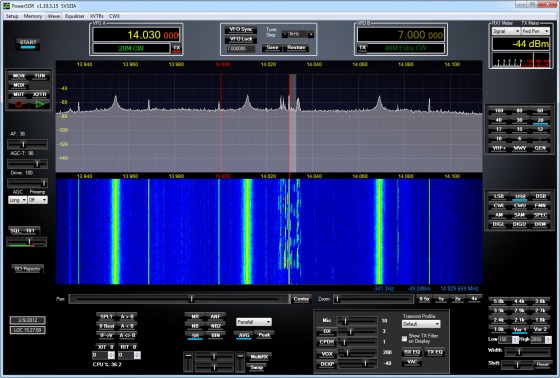Open the Setup menu
Viewport: 560px width, 378px height.
tap(12, 16)
